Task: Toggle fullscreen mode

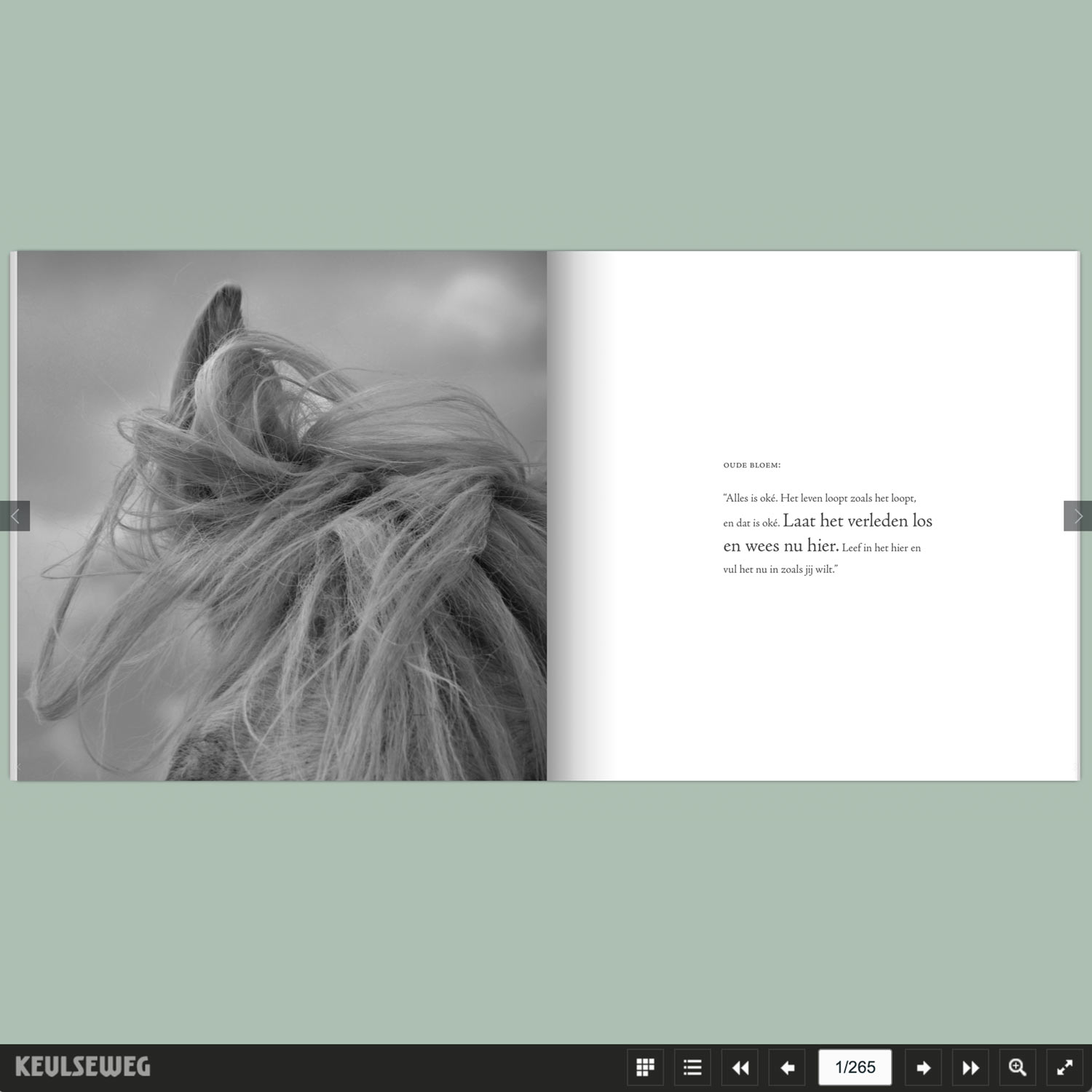Action: tap(1064, 1067)
